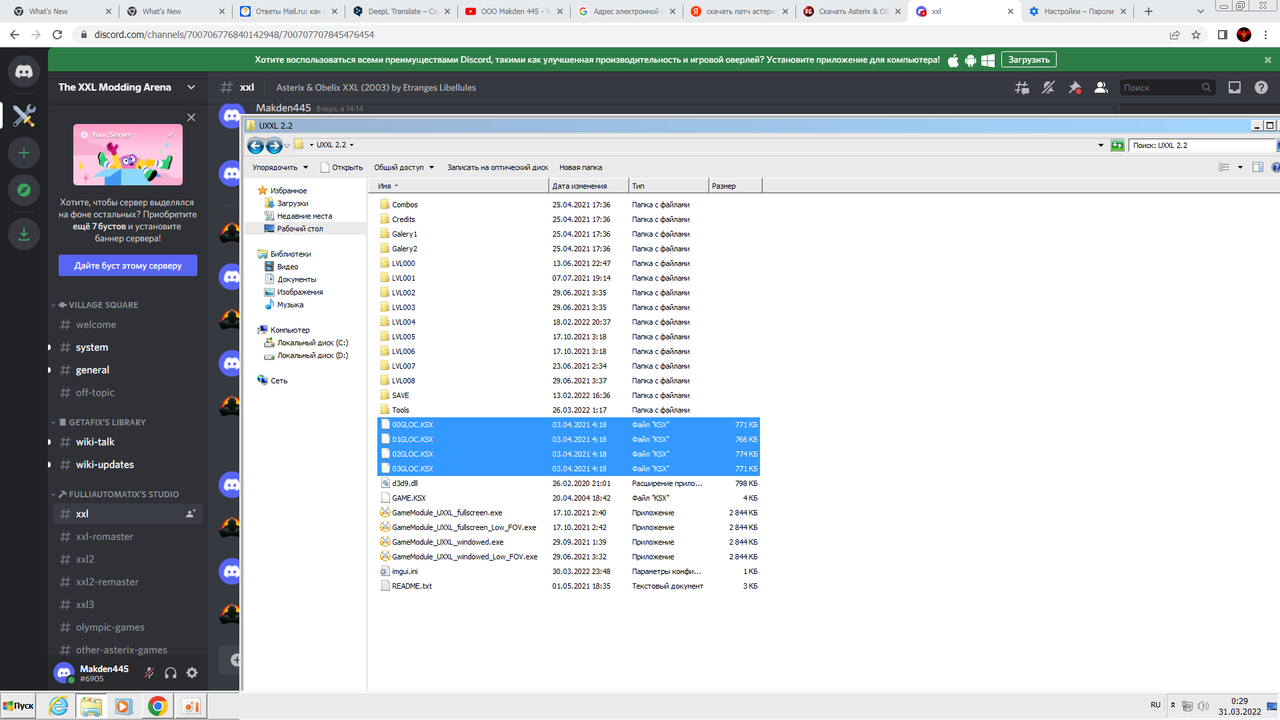Screen dimensions: 1280x720
Task: Launch Internet Explorer from taskbar
Action: pos(58,706)
